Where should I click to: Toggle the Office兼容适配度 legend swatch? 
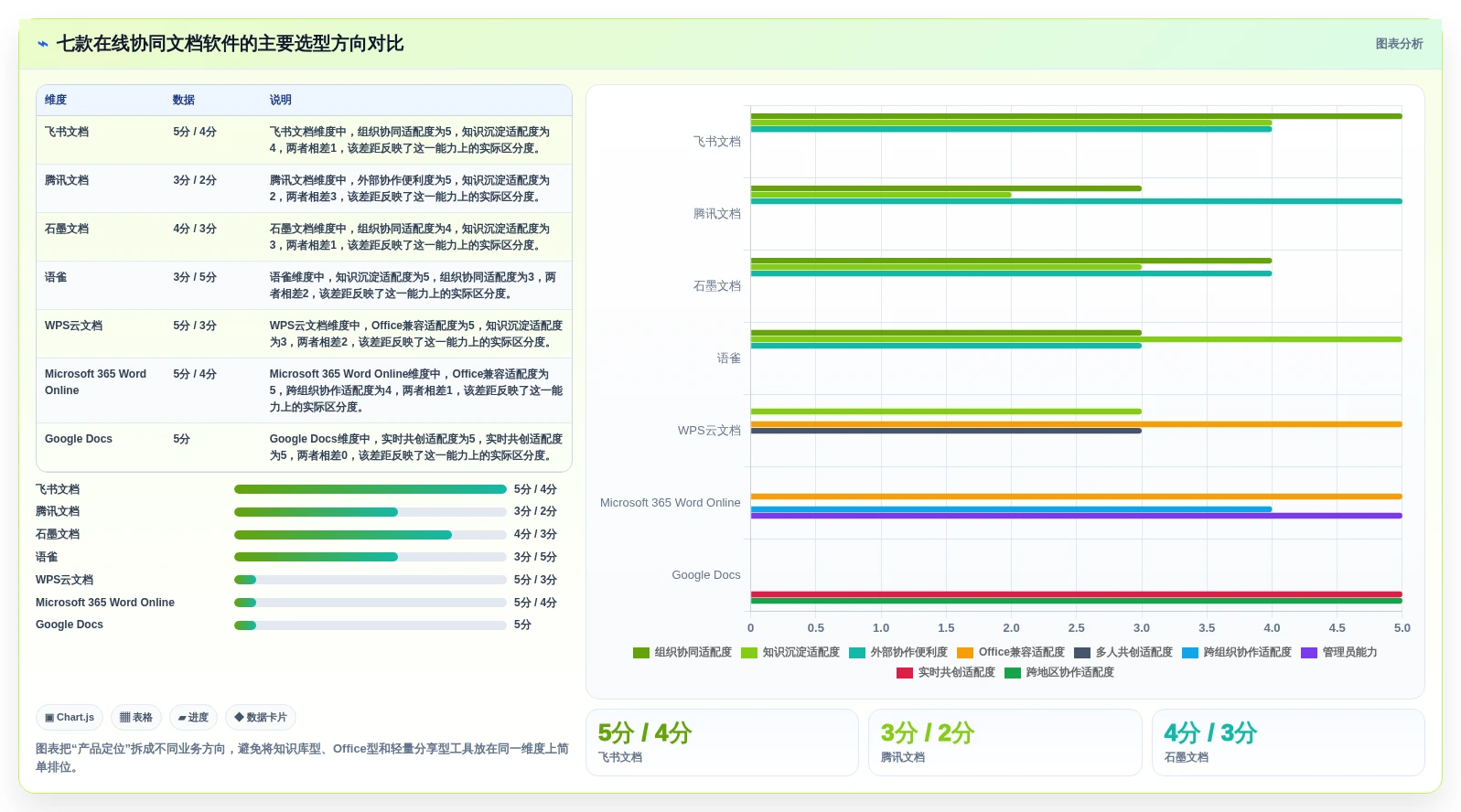[965, 653]
